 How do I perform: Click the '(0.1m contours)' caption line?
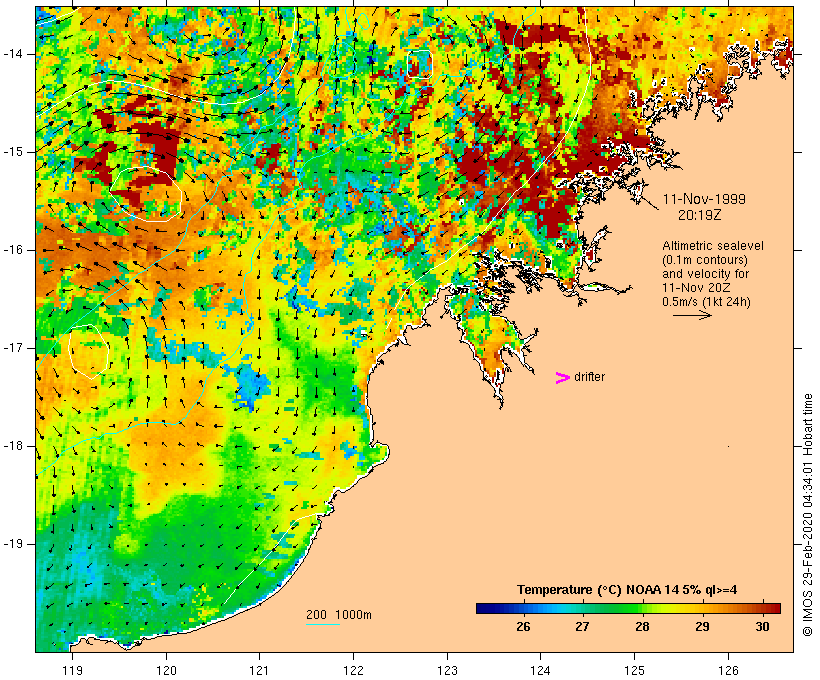pos(705,260)
